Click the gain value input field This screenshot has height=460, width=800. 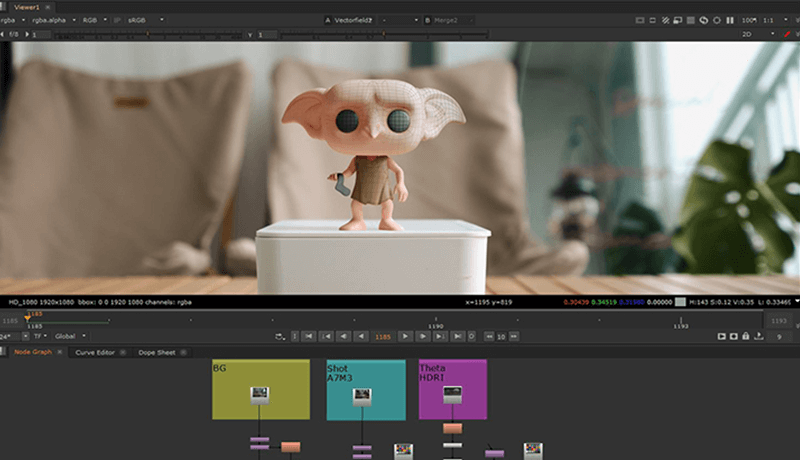[41, 35]
